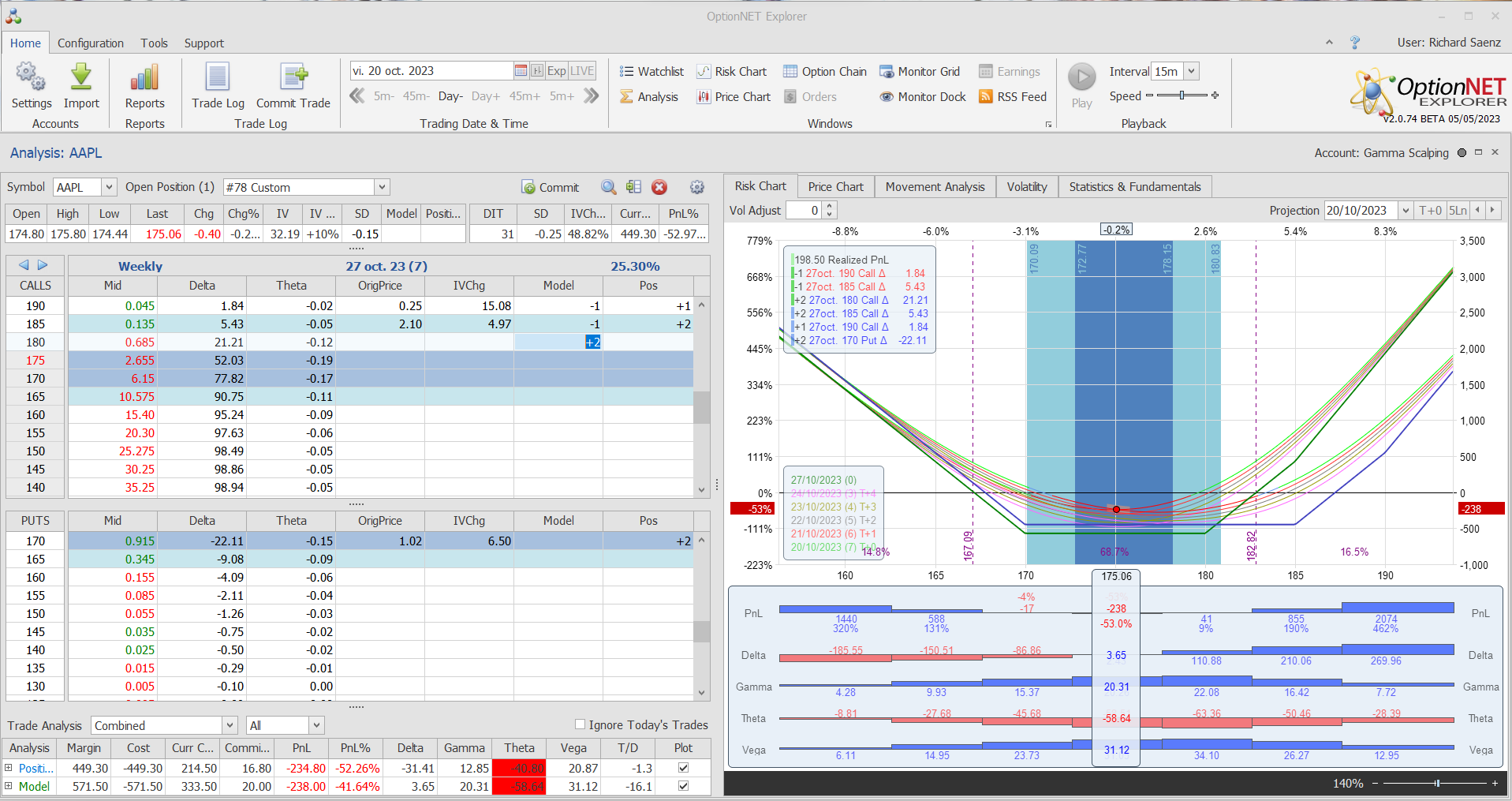Toggle the 5Ln lines button

tap(1458, 210)
